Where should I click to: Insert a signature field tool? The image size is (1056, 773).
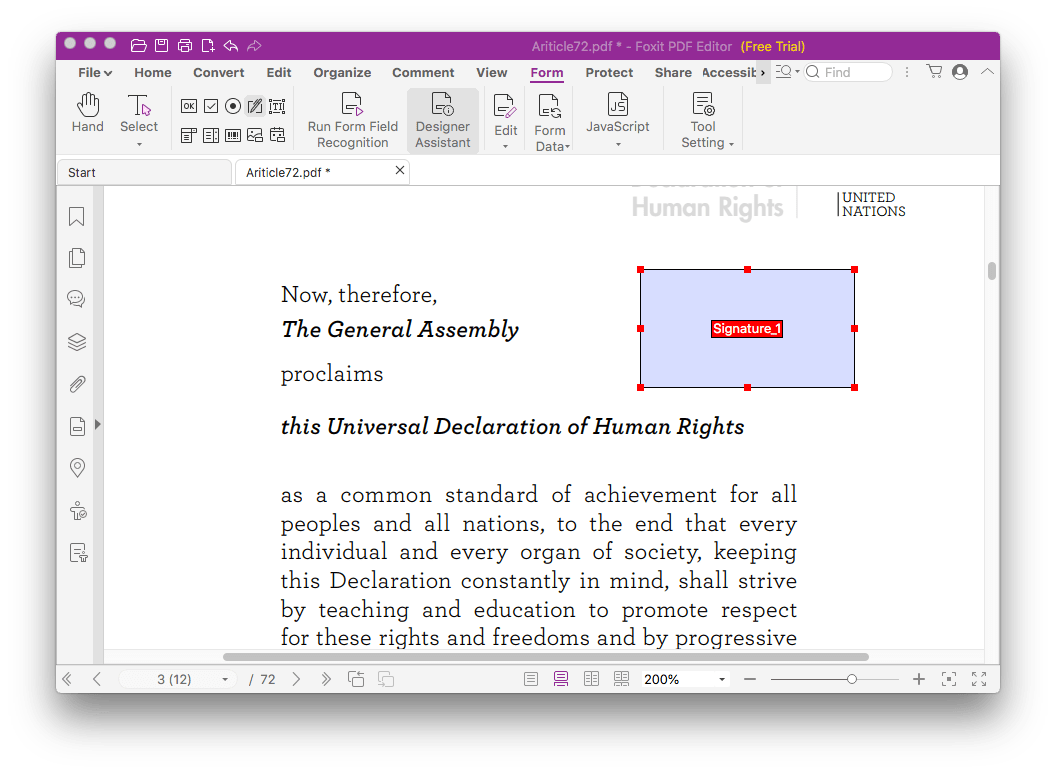pos(254,106)
